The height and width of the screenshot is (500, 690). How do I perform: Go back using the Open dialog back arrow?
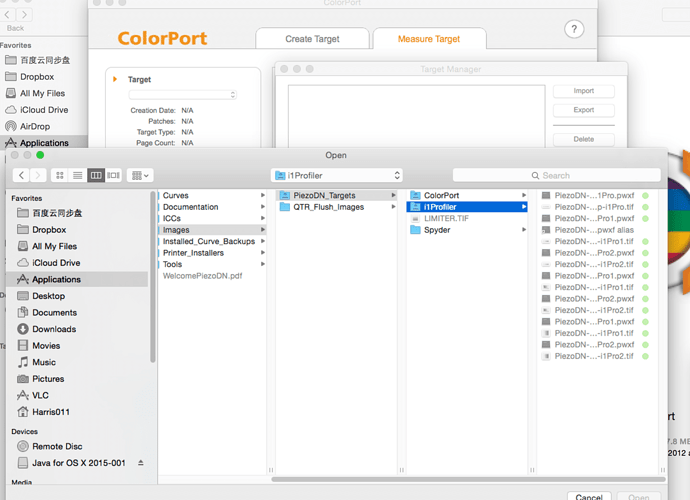(x=23, y=176)
